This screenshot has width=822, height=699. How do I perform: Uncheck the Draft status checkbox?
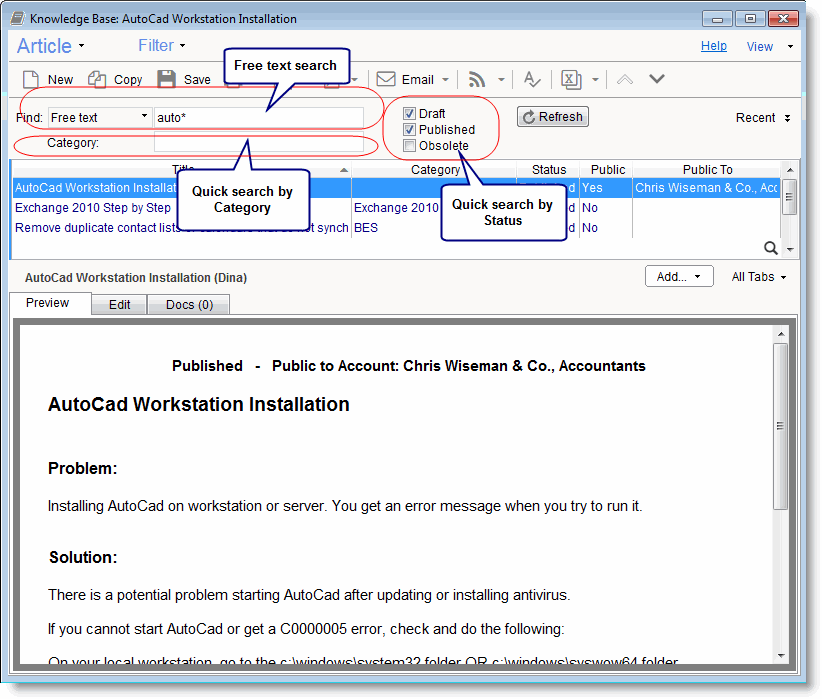409,114
